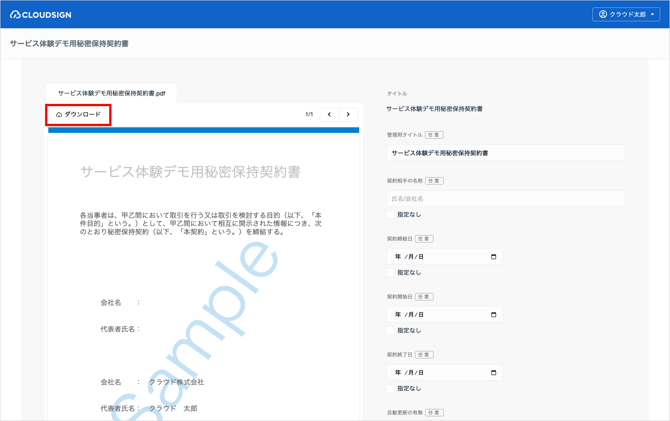Image resolution: width=670 pixels, height=421 pixels.
Task: Open the クラウド太郎 account dropdown
Action: click(627, 15)
